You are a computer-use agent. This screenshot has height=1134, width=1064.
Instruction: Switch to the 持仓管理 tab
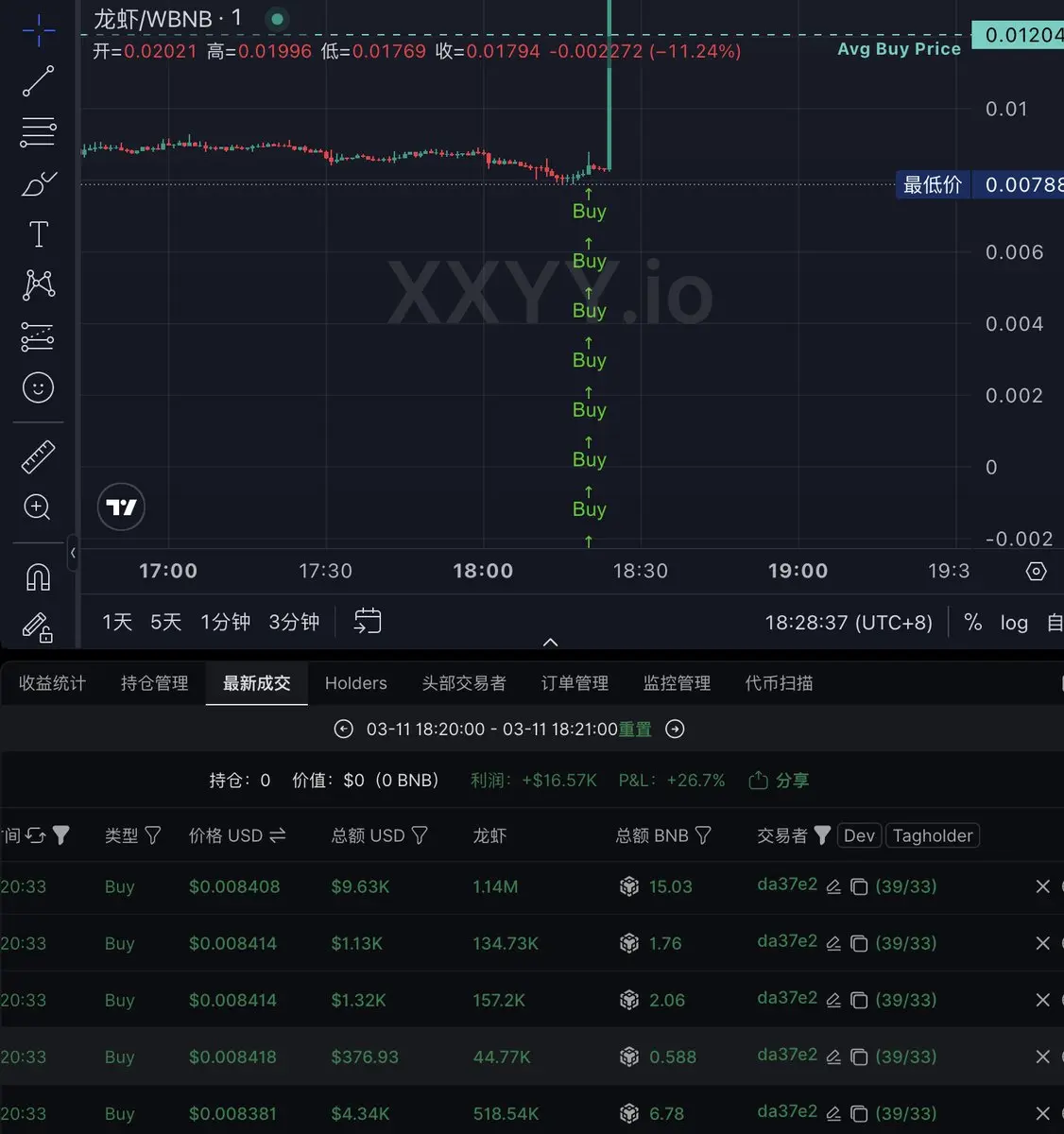(x=155, y=683)
